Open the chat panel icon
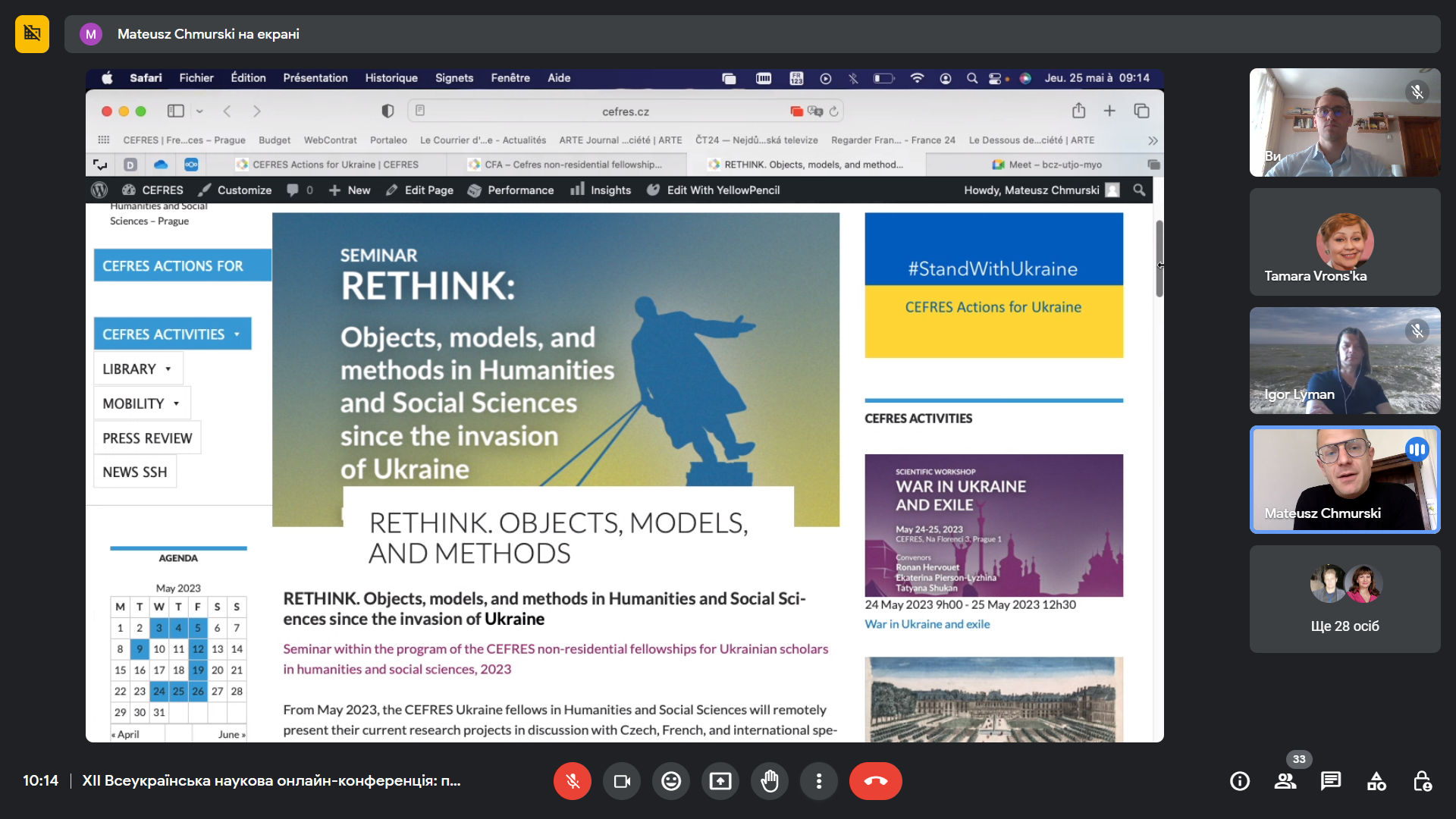The image size is (1456, 819). coord(1331,781)
